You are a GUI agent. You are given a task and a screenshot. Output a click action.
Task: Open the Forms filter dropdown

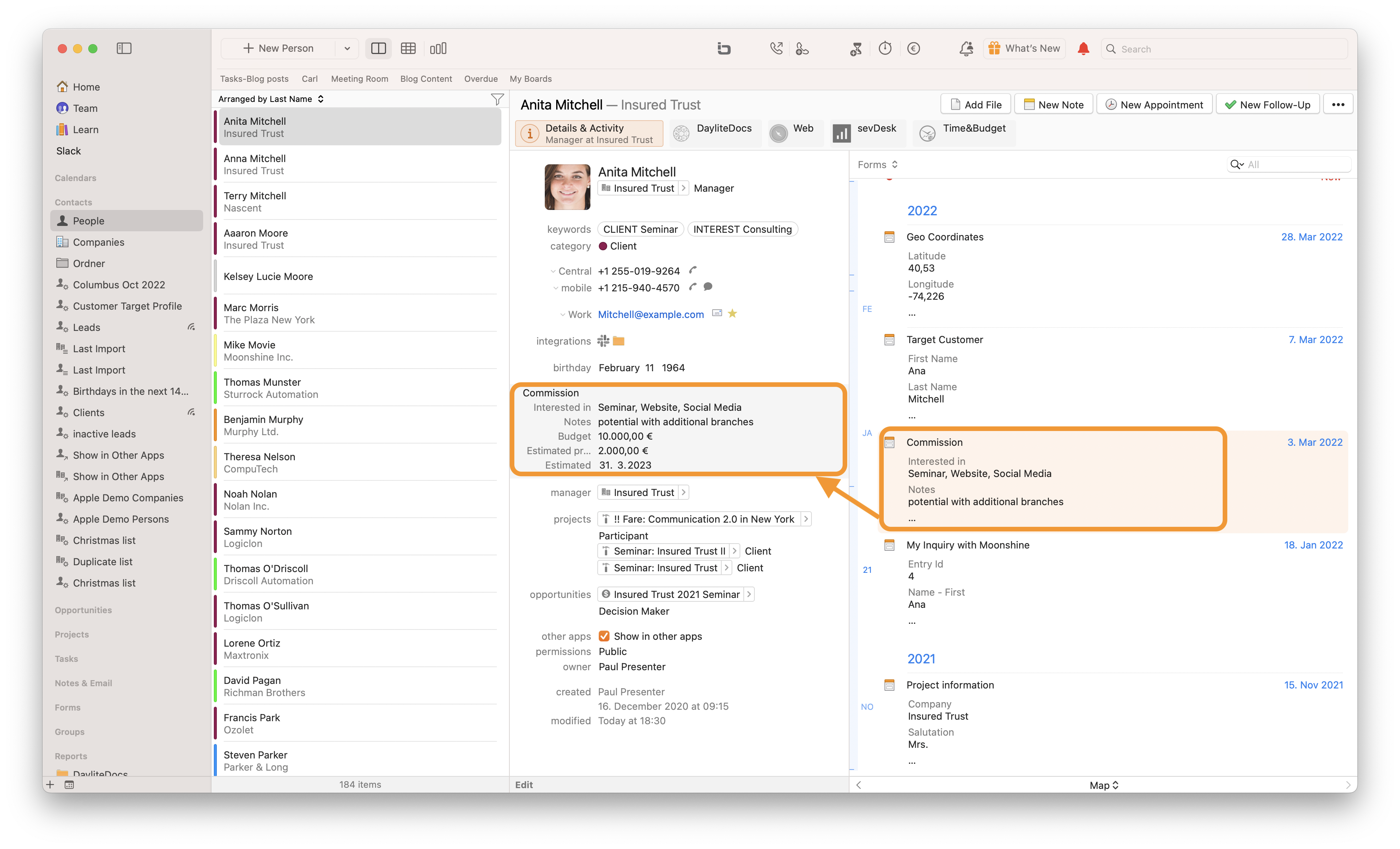(877, 164)
